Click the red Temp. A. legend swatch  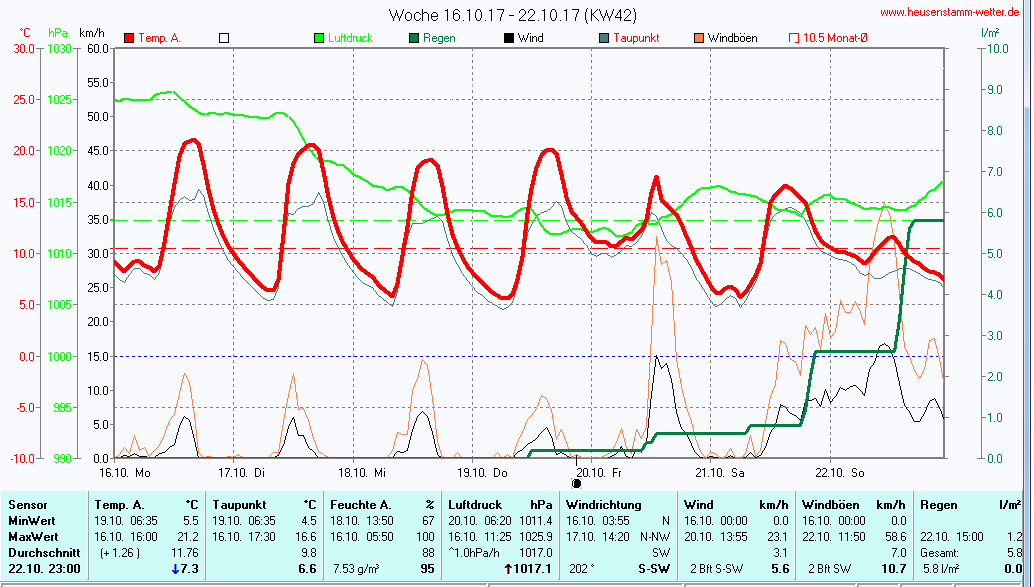[x=129, y=38]
